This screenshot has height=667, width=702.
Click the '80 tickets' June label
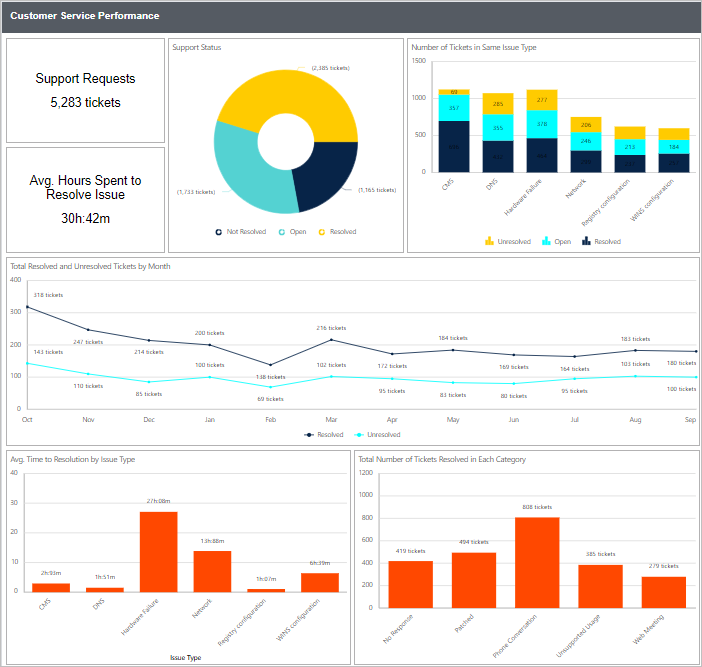point(514,396)
